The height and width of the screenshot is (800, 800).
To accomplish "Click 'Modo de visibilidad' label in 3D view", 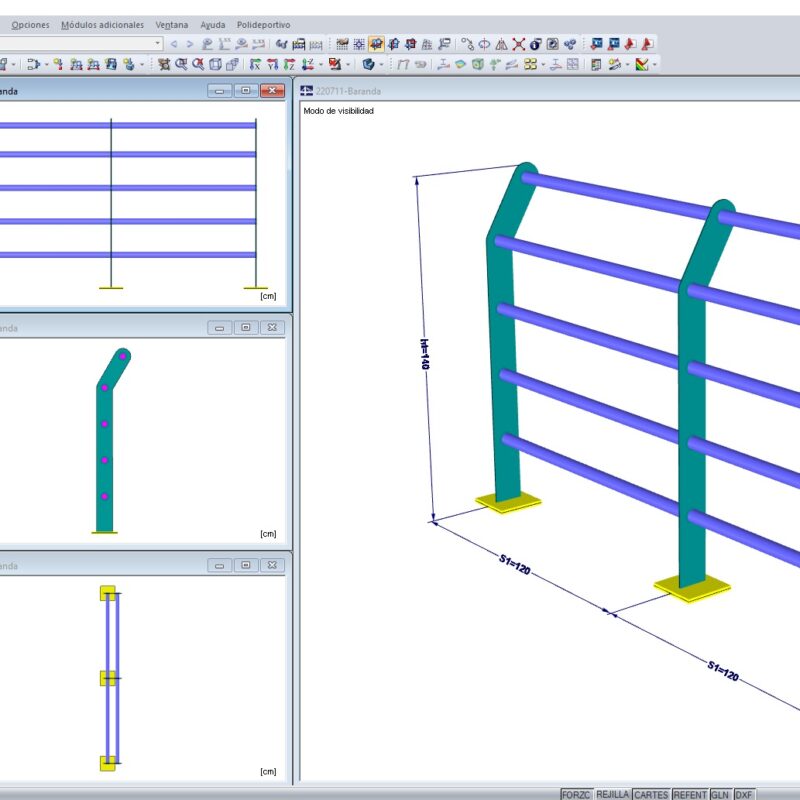I will (338, 111).
